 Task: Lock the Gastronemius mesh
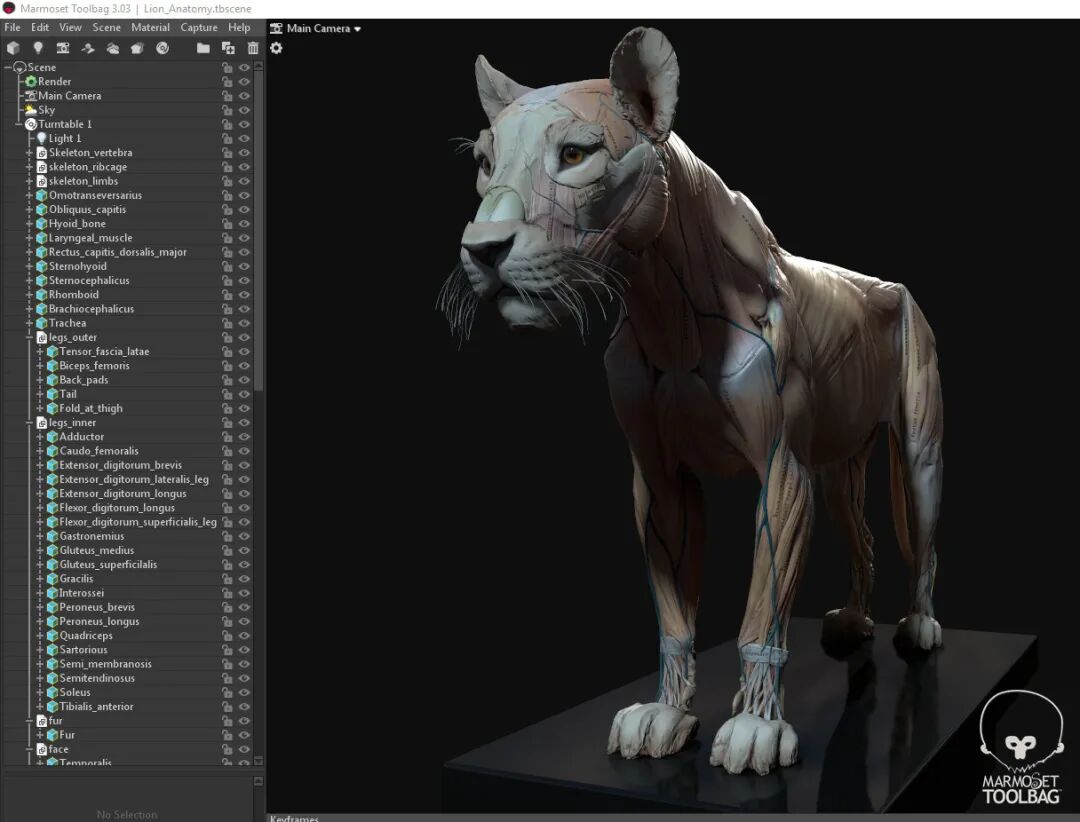pyautogui.click(x=227, y=536)
